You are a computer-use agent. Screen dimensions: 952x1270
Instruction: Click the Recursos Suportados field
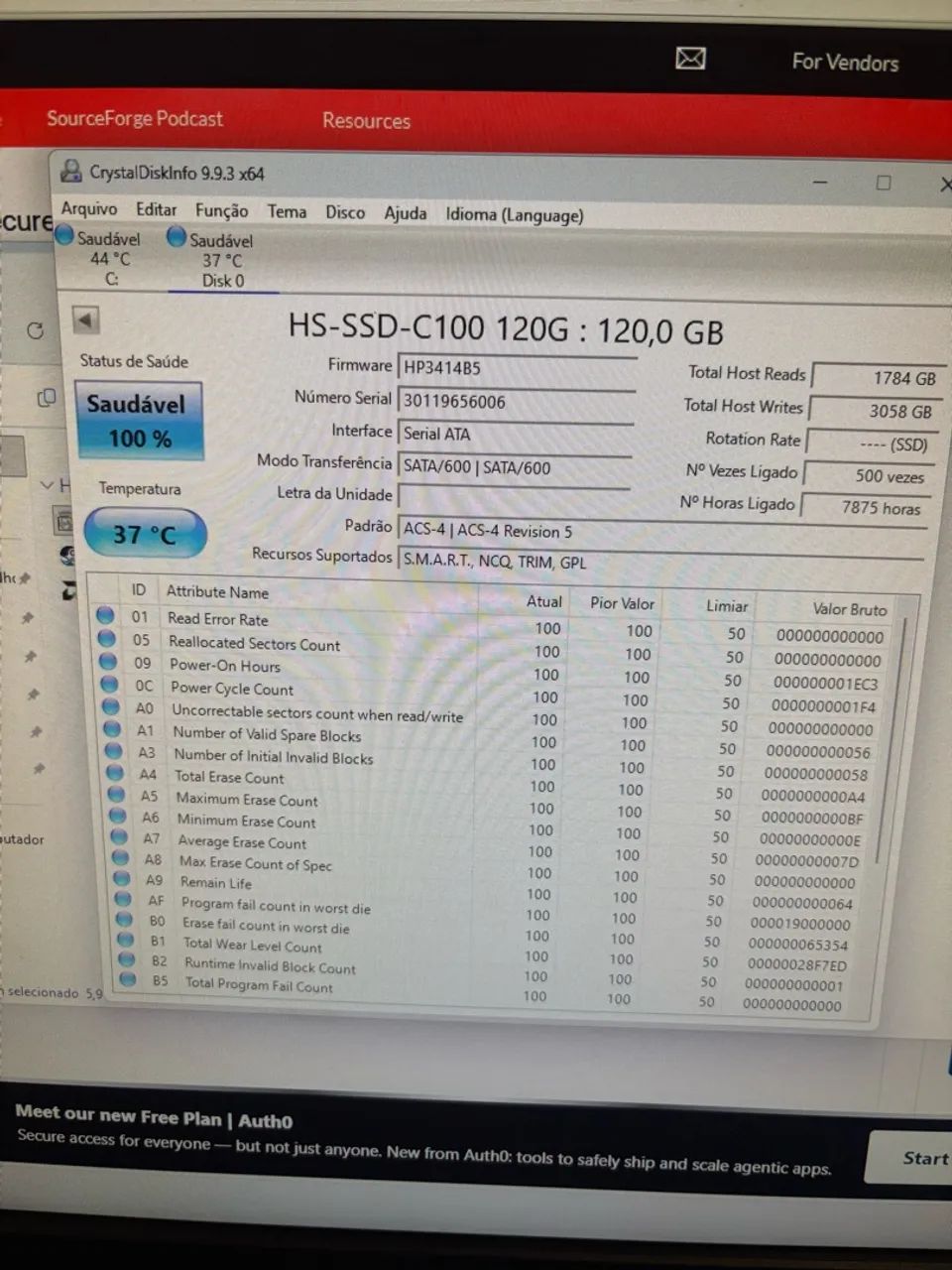659,562
